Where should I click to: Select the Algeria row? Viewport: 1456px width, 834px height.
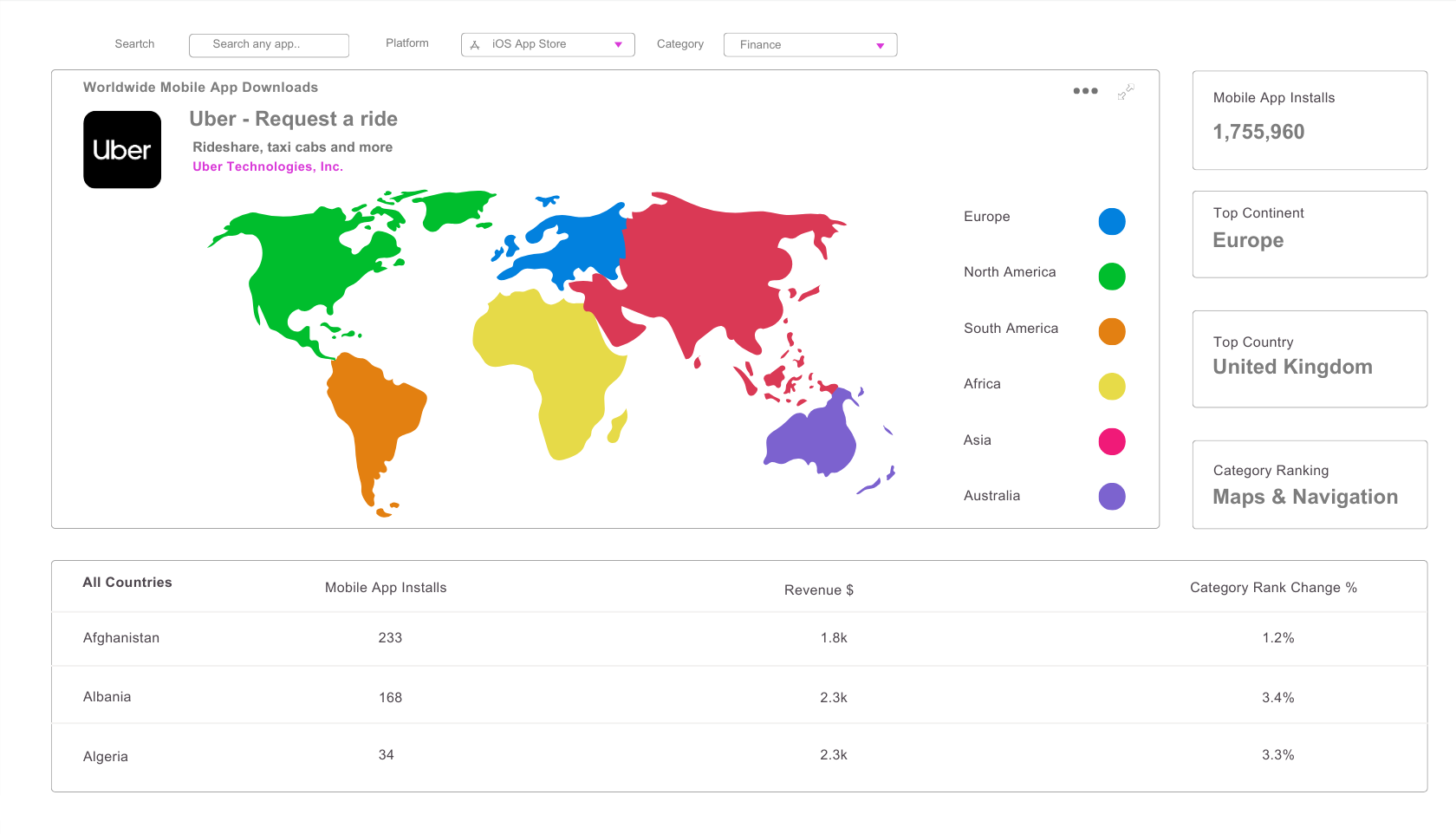(x=739, y=757)
